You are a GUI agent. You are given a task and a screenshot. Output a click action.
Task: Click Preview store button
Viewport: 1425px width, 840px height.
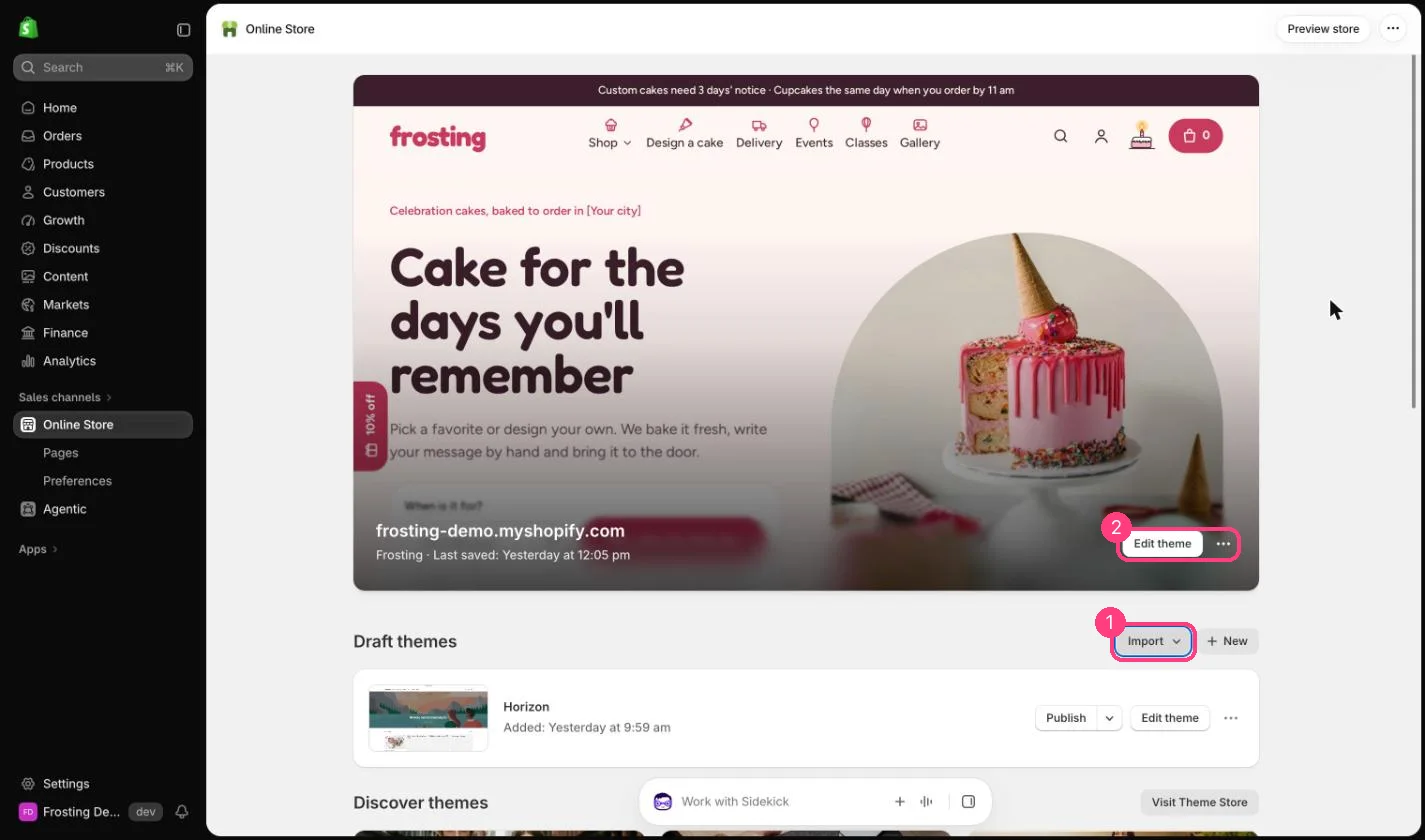pos(1323,29)
